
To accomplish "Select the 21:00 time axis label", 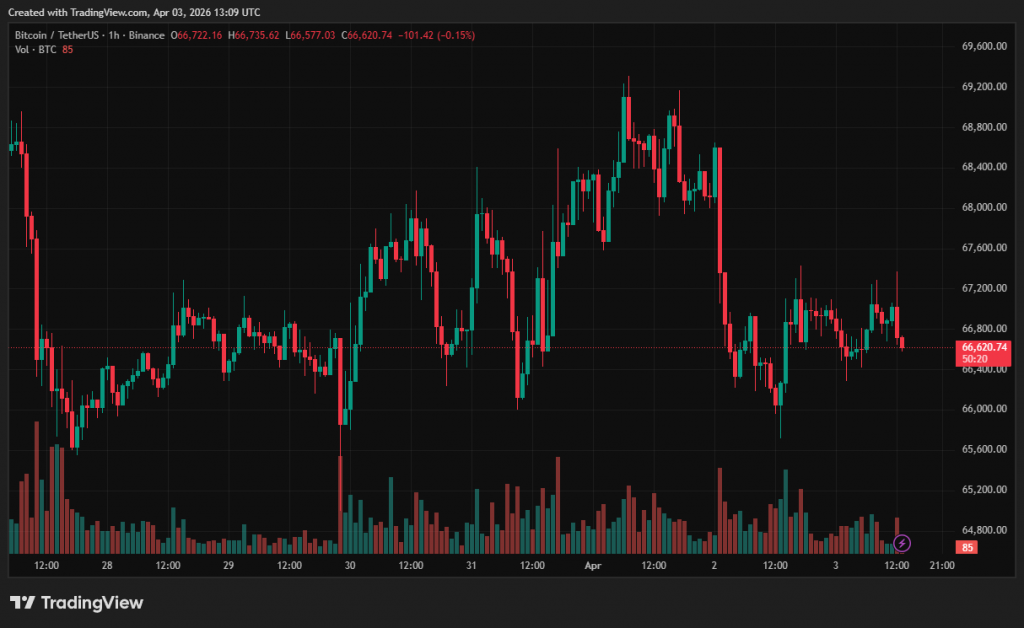I will click(942, 565).
